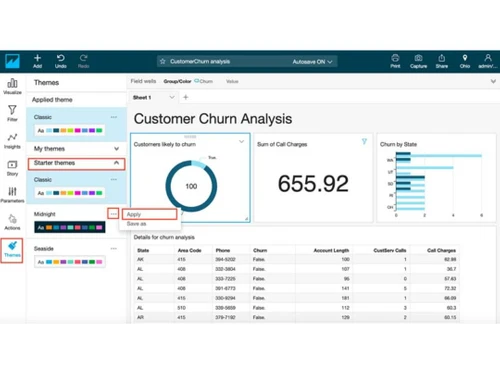Open the admin user account icon
Image resolution: width=500 pixels, height=375 pixels.
488,58
